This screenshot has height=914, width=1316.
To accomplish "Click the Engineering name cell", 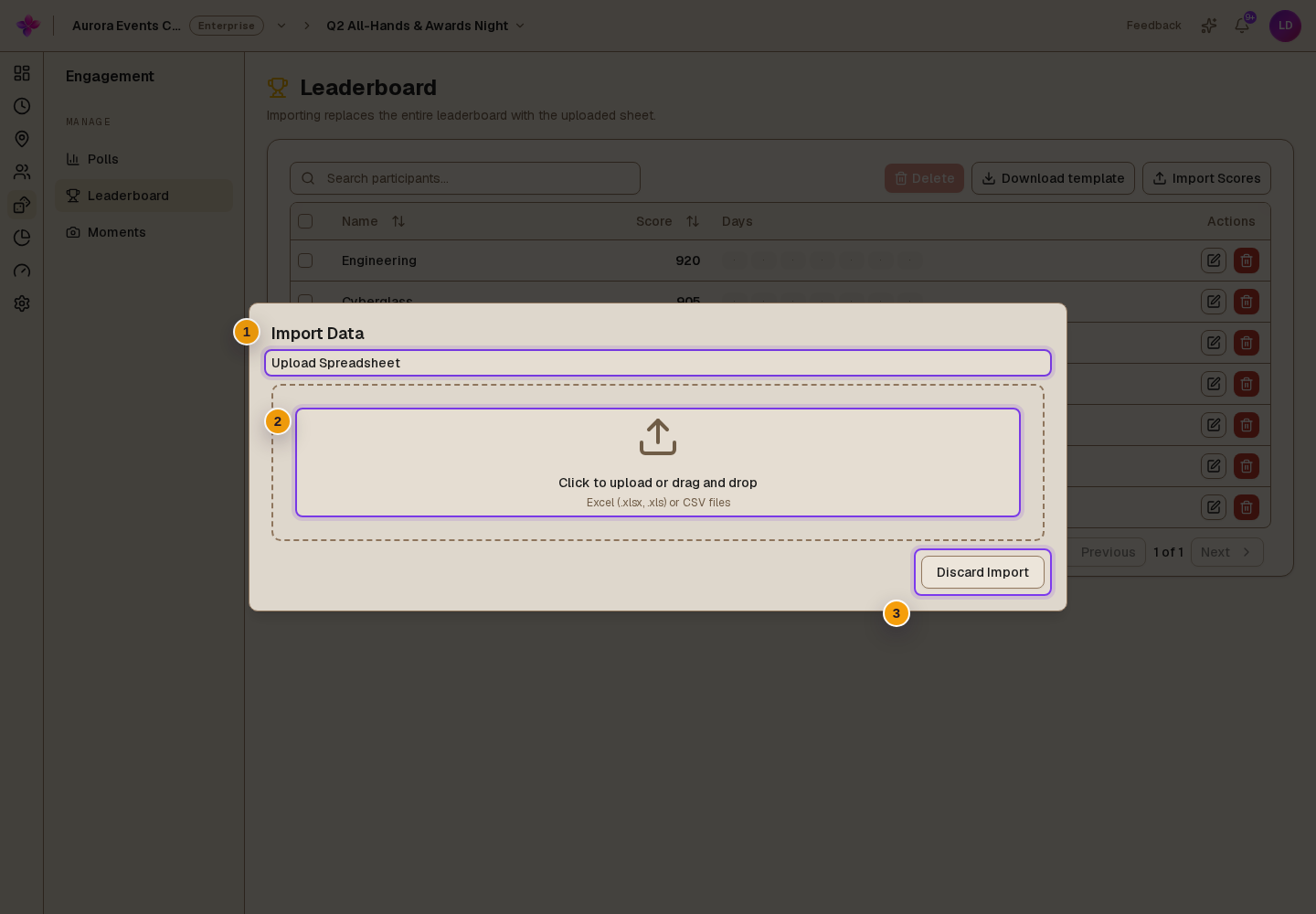I will click(379, 260).
